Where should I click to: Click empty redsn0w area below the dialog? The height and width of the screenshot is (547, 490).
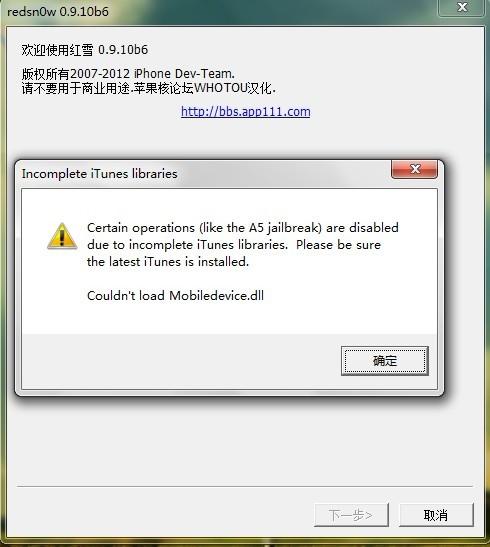click(244, 440)
